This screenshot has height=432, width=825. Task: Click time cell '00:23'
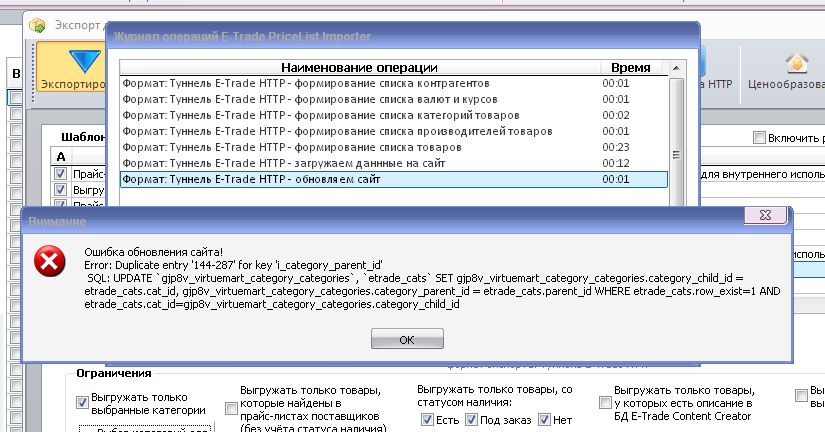(x=616, y=147)
